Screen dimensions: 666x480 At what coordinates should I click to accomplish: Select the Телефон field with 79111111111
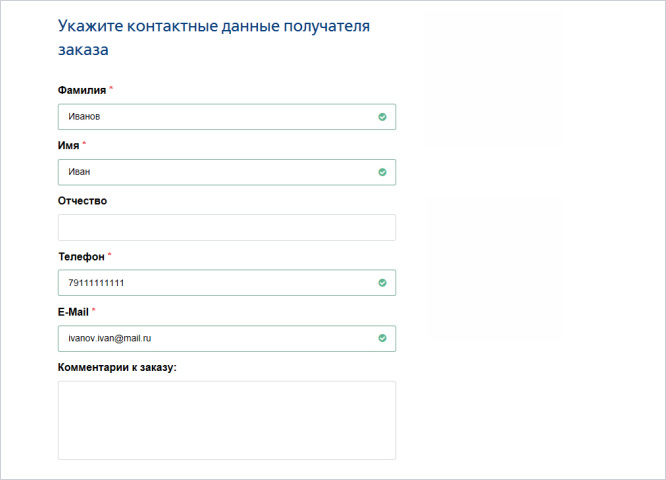(x=210, y=283)
